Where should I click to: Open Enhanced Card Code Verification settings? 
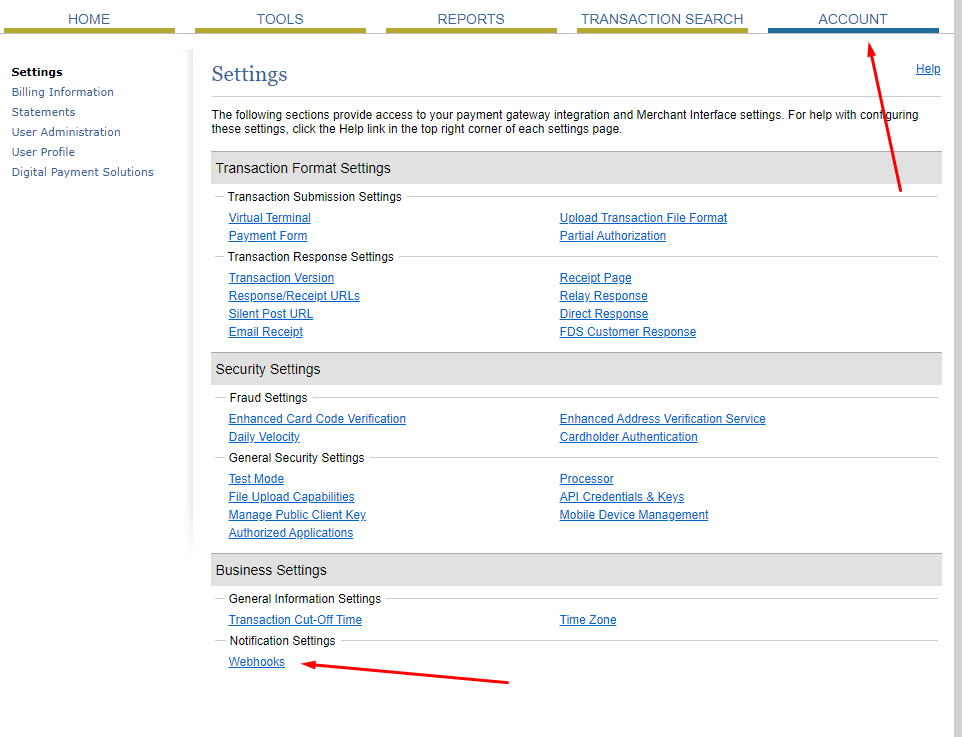pos(317,419)
